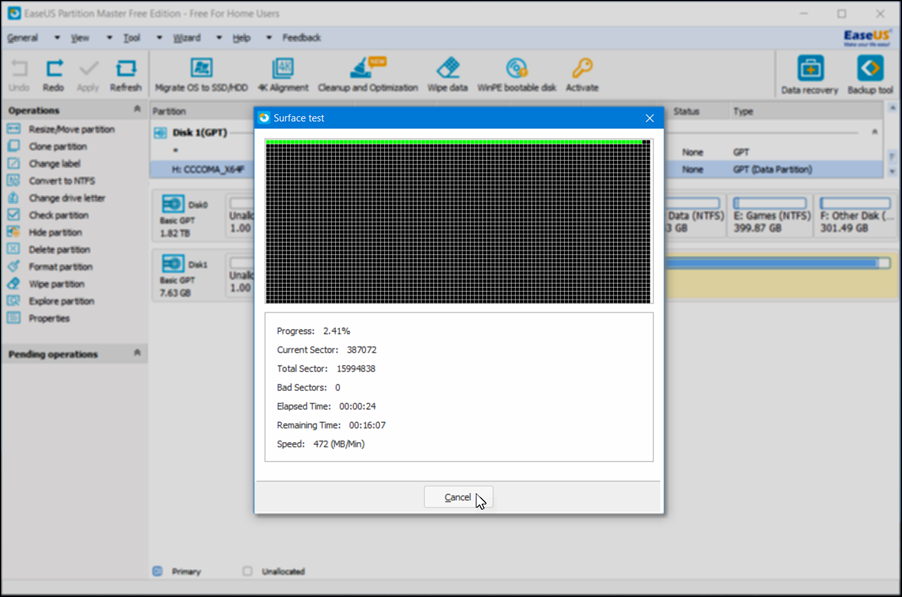Open partition Properties

coord(49,319)
